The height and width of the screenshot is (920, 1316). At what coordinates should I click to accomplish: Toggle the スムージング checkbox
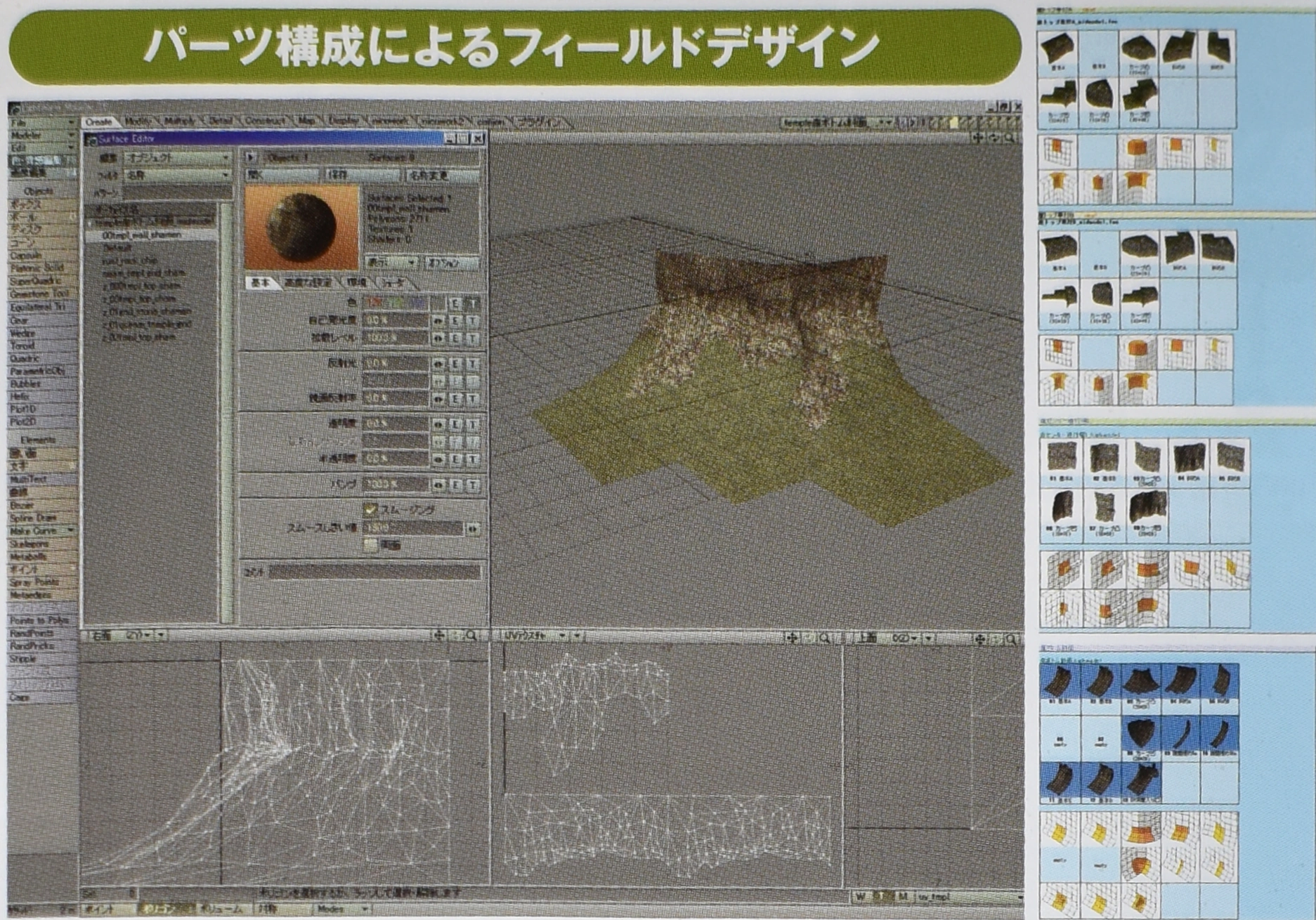370,509
